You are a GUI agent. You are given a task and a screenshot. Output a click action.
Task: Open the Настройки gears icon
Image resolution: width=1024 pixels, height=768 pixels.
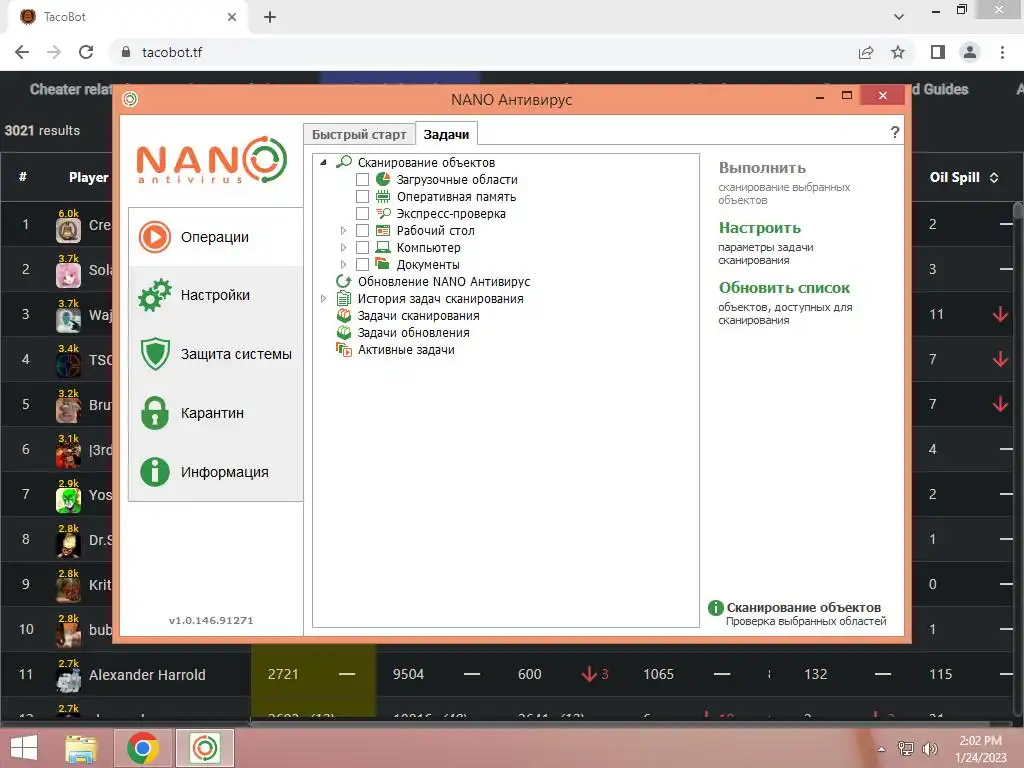tap(155, 295)
